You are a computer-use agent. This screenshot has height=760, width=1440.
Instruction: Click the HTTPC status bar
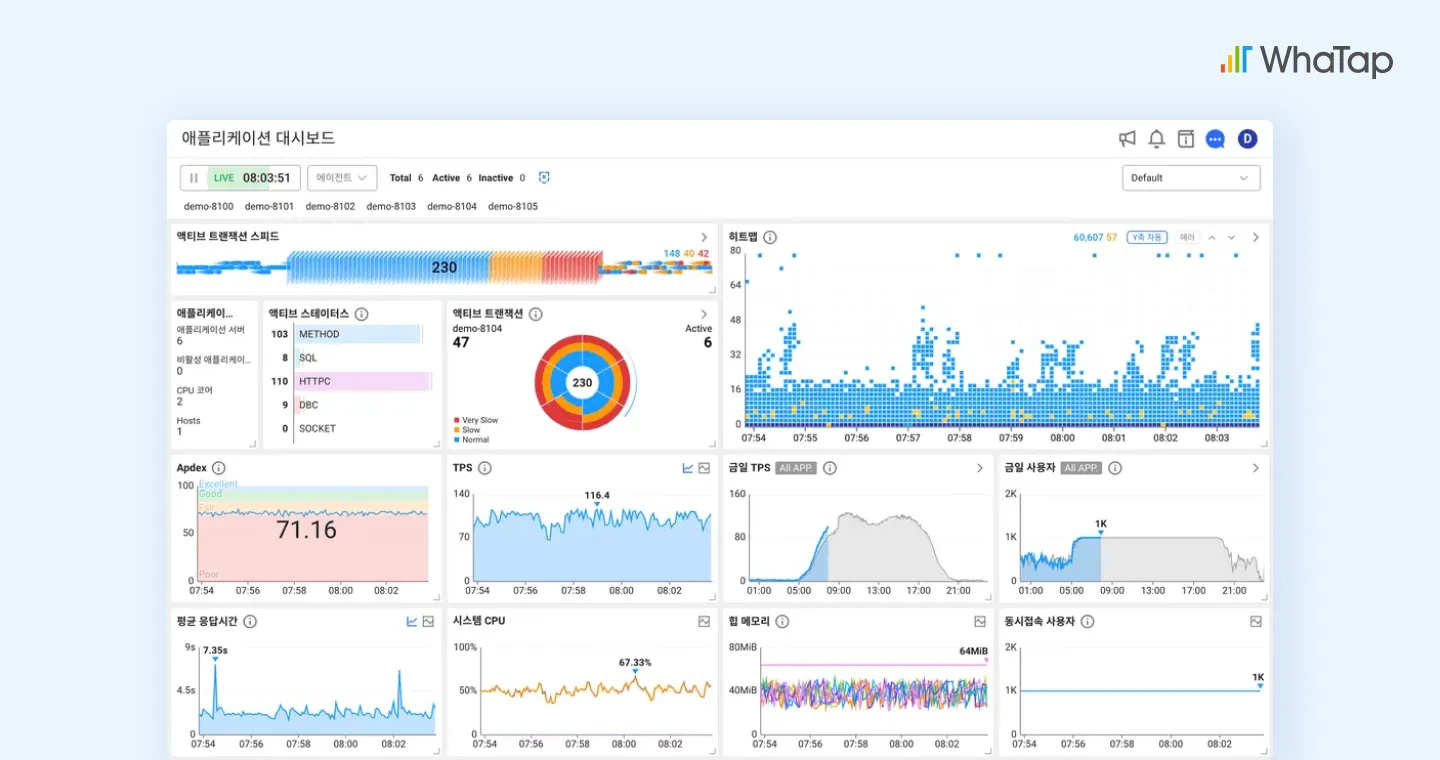click(362, 381)
